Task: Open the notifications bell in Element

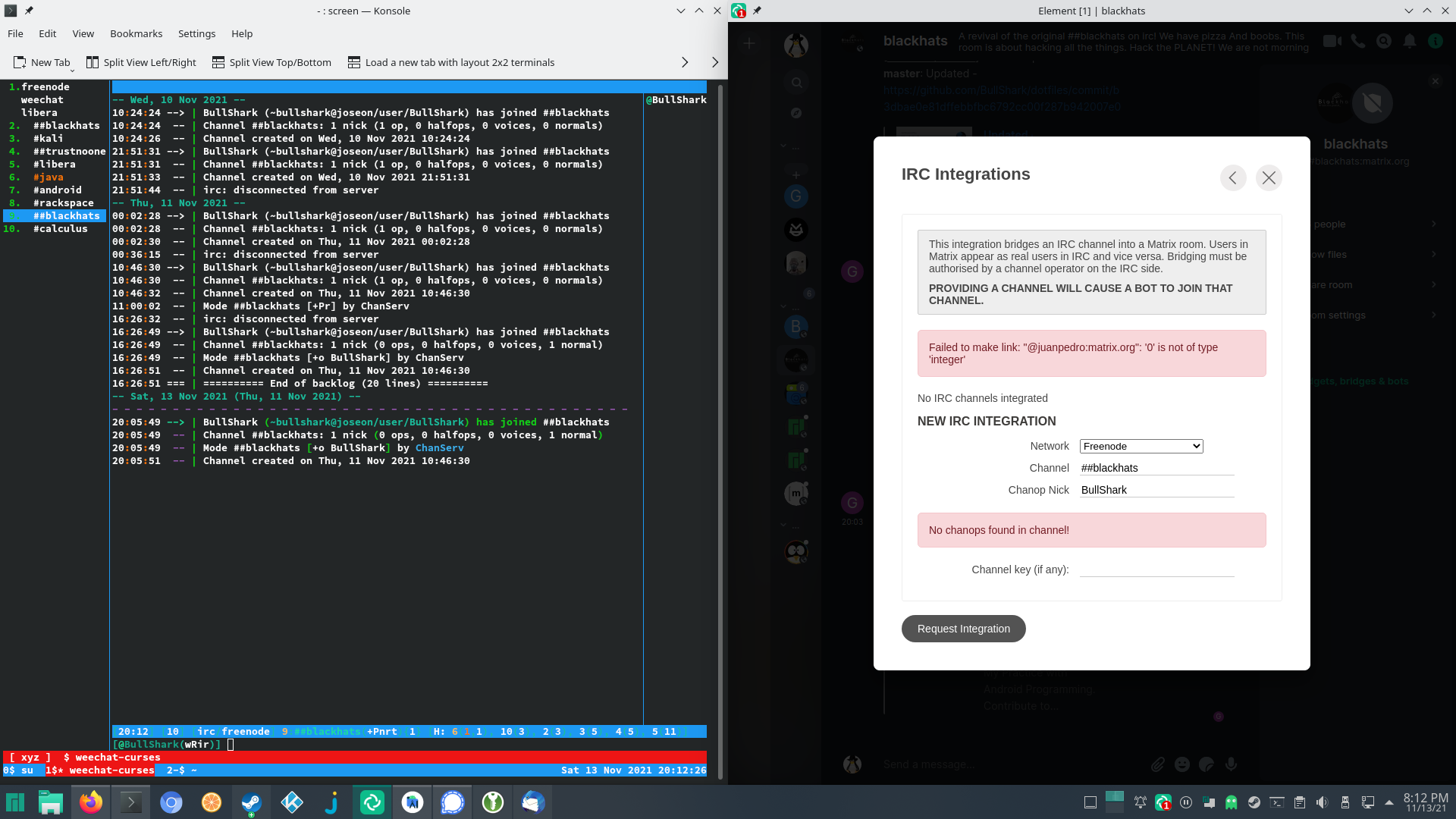Action: [x=1410, y=41]
